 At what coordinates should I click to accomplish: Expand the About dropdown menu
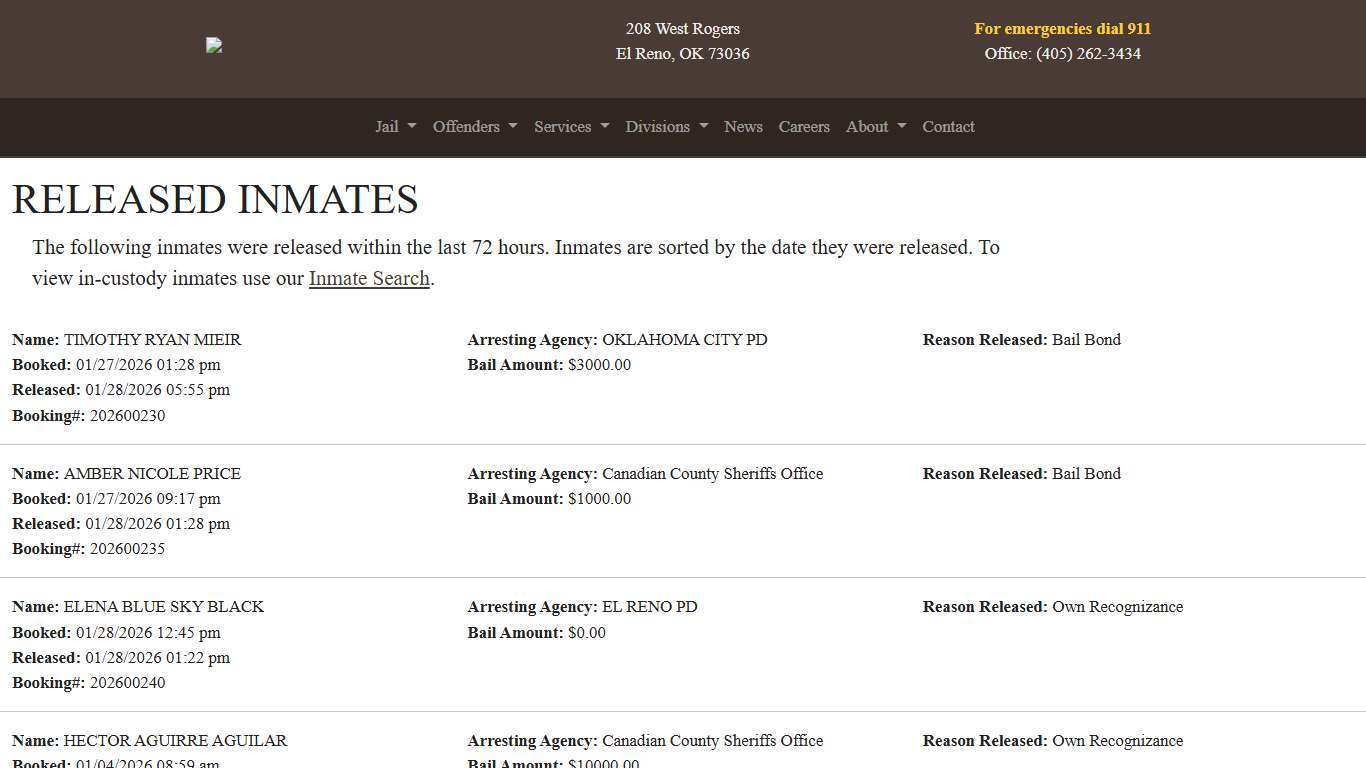click(x=875, y=127)
